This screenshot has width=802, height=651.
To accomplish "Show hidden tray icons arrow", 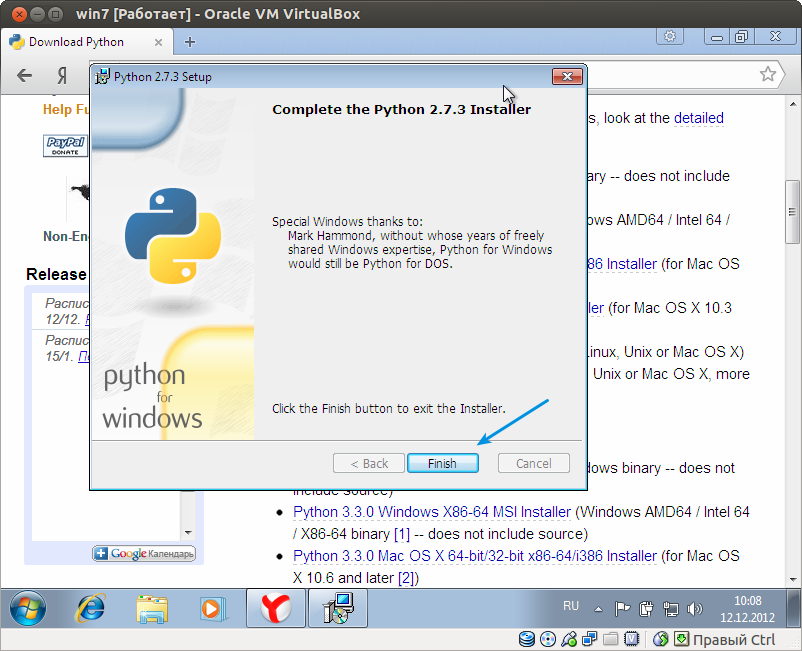I will click(598, 609).
